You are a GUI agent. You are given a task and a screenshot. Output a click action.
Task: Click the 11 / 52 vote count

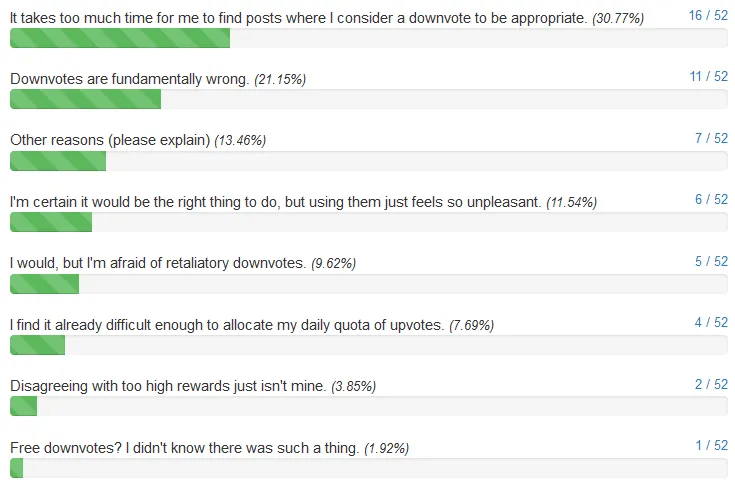pos(708,76)
